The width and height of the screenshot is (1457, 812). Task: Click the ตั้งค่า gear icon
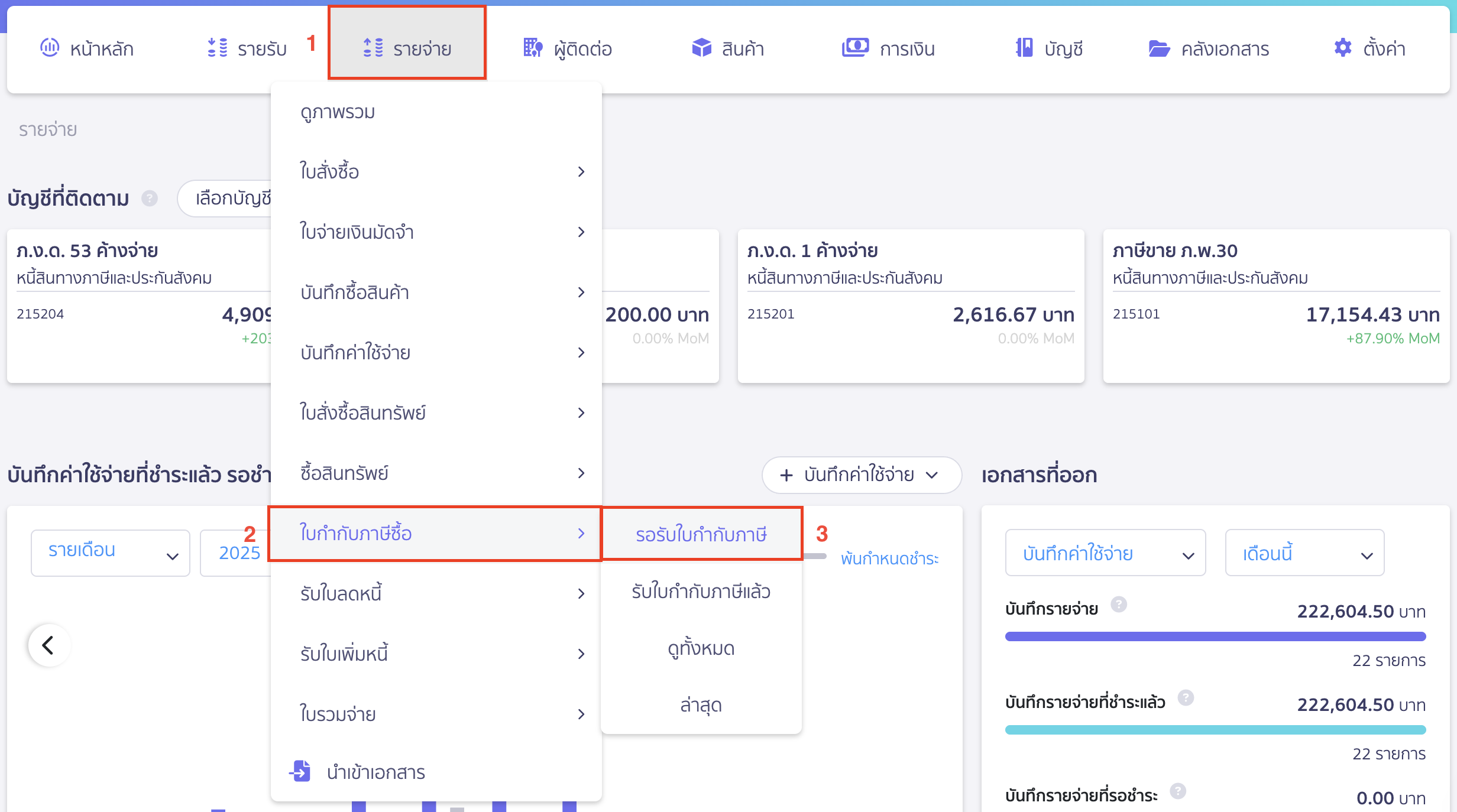coord(1343,47)
